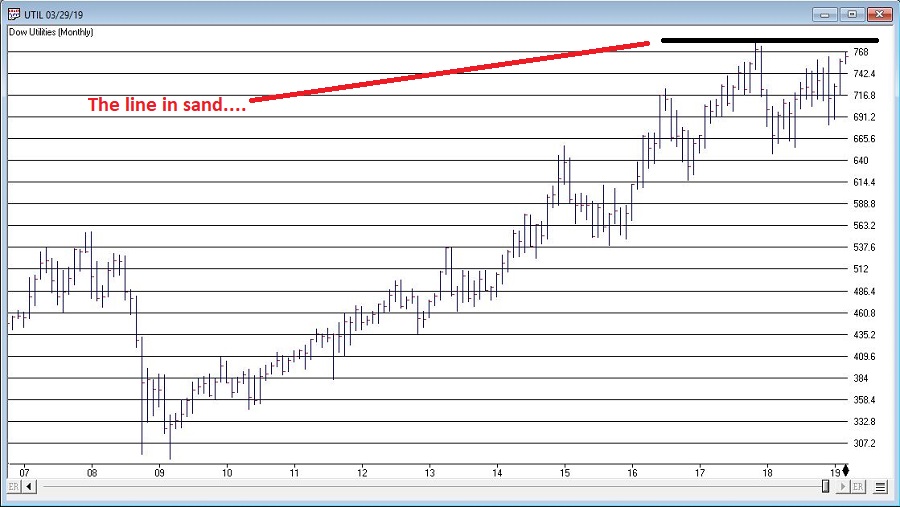Click the 691.2 price axis label
The width and height of the screenshot is (900, 507).
(864, 117)
